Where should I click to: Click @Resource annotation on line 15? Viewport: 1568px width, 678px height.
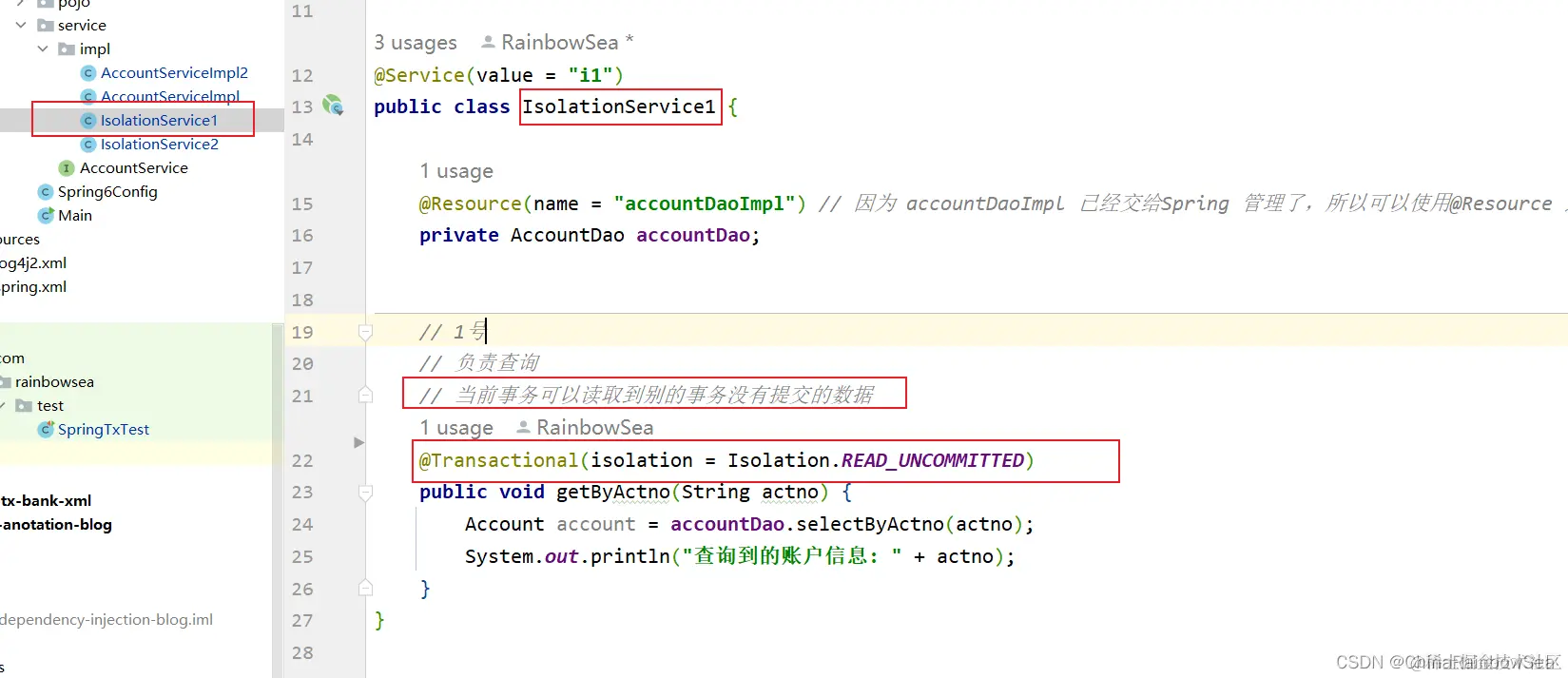point(471,203)
